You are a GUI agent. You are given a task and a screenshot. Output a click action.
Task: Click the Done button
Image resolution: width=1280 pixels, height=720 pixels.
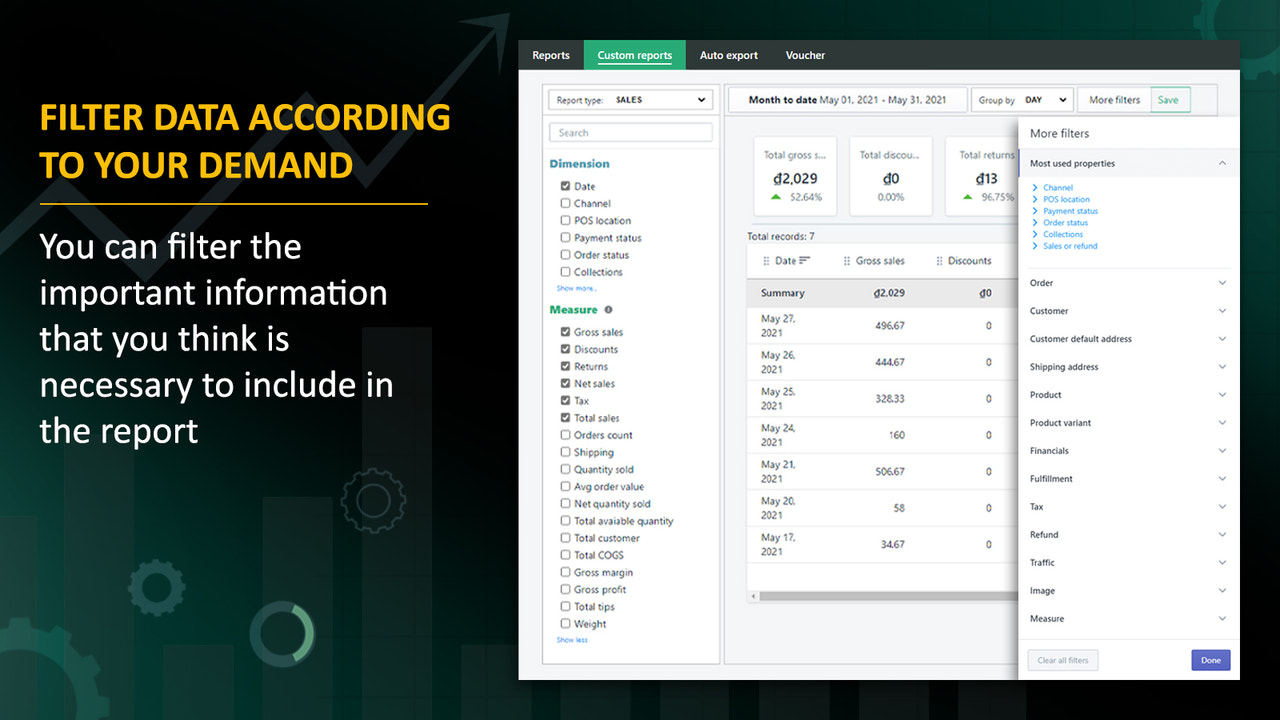(1210, 660)
